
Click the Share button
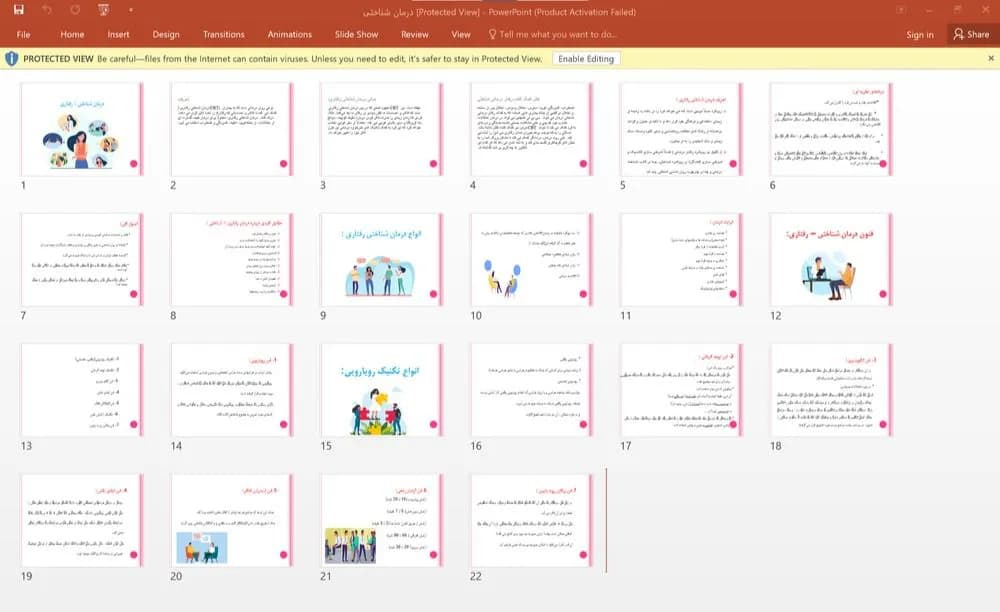pos(971,34)
